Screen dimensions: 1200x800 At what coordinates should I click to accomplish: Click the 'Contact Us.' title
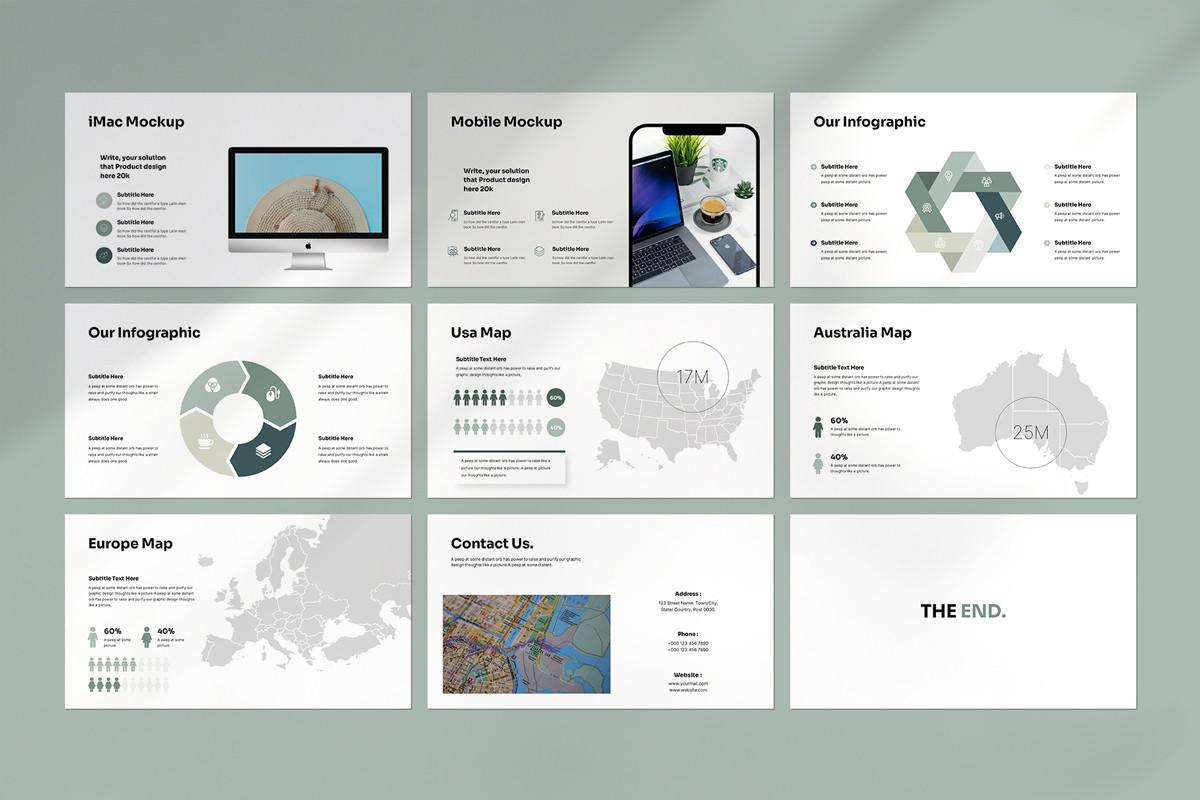(x=492, y=544)
